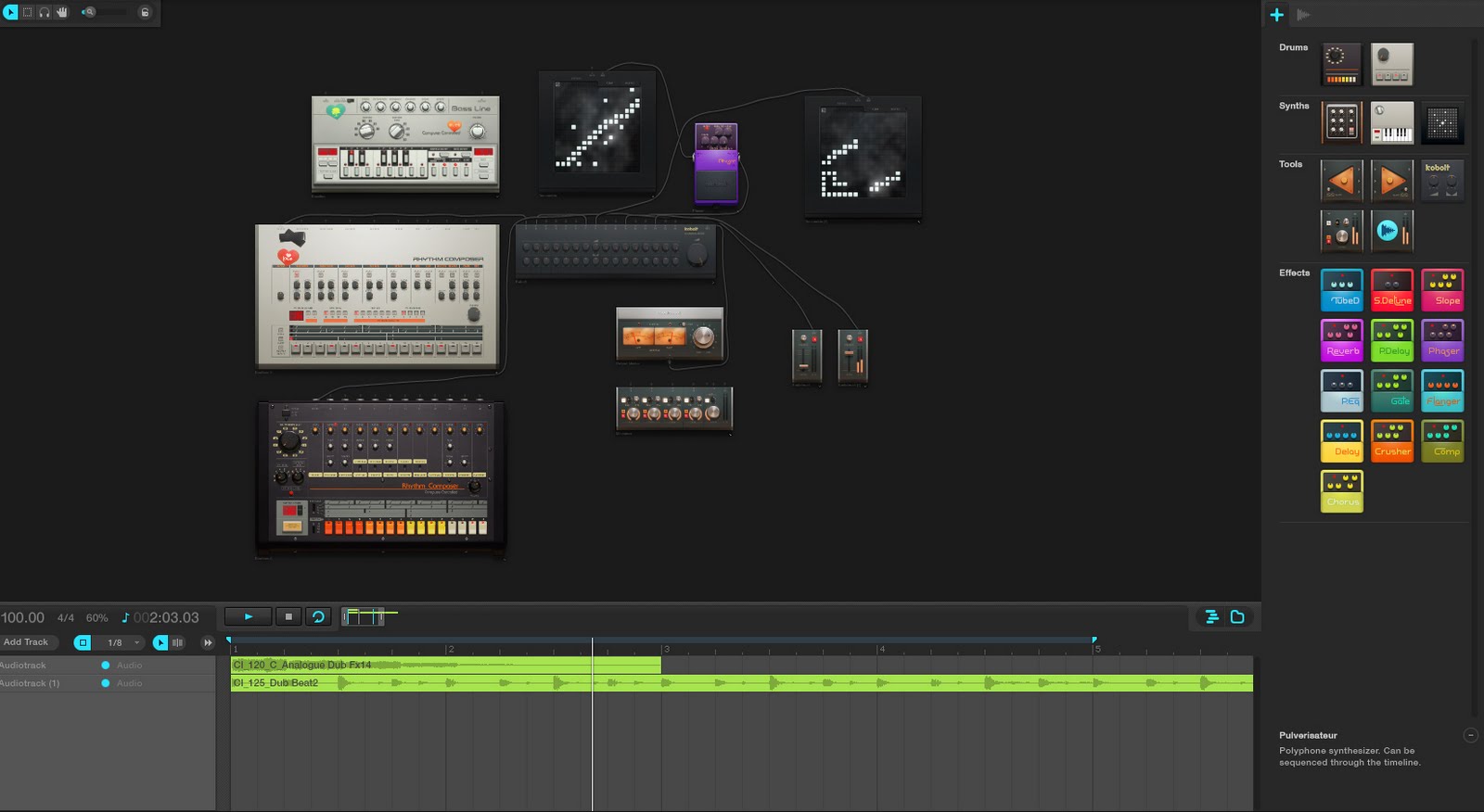Viewport: 1484px width, 812px height.
Task: Select the arrow pointer tool
Action: [10, 12]
